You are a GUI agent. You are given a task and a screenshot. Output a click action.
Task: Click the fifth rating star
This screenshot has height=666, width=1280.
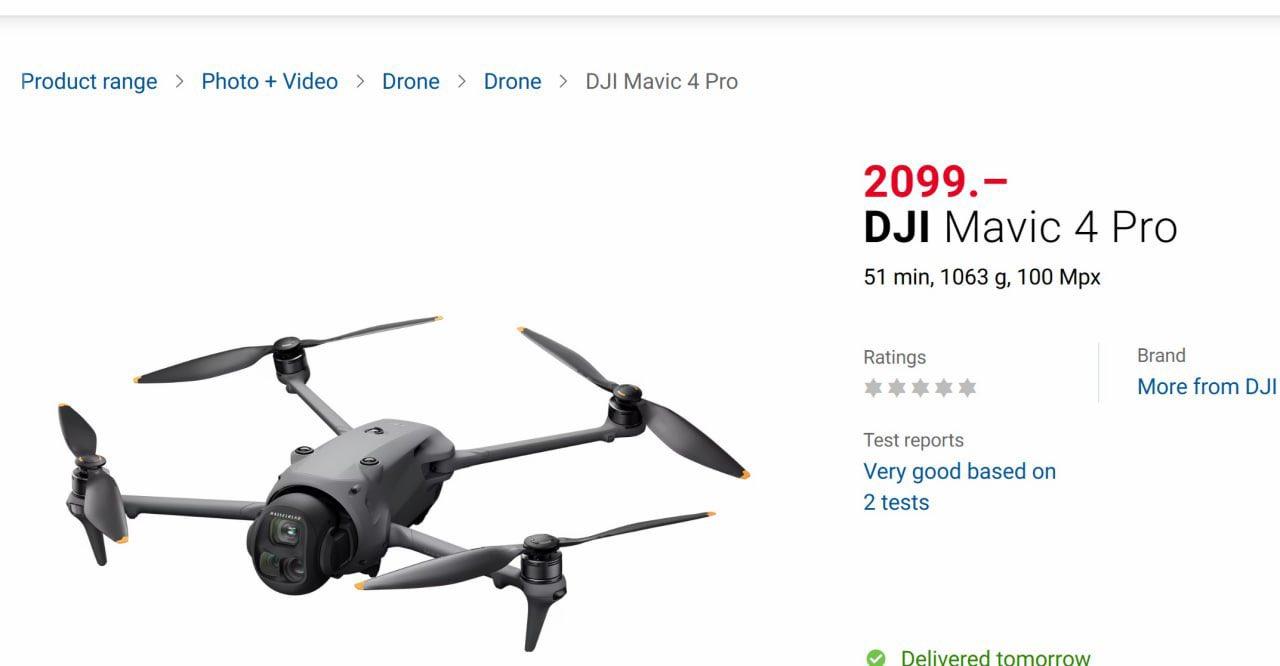click(x=967, y=388)
